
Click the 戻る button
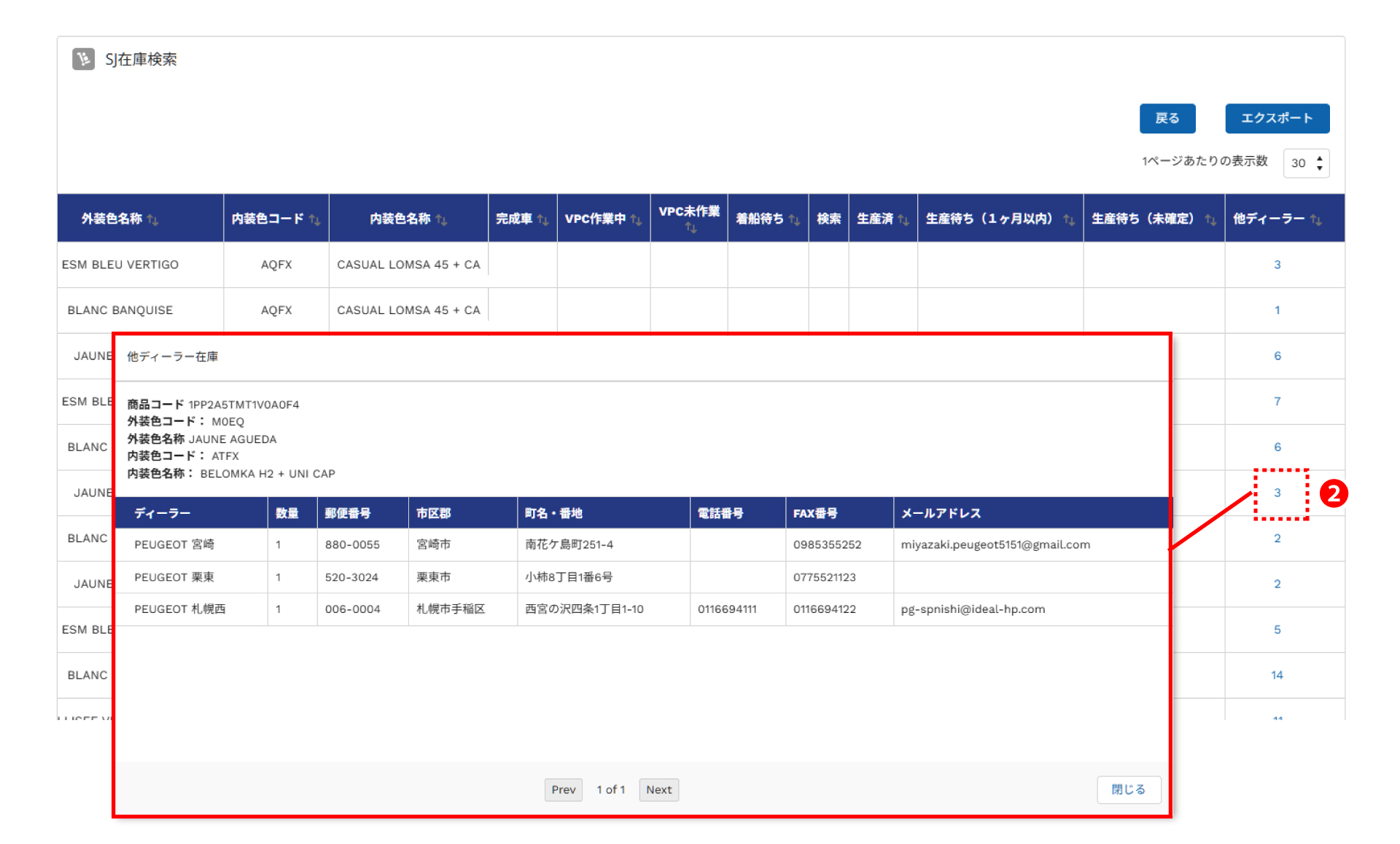click(x=1167, y=118)
